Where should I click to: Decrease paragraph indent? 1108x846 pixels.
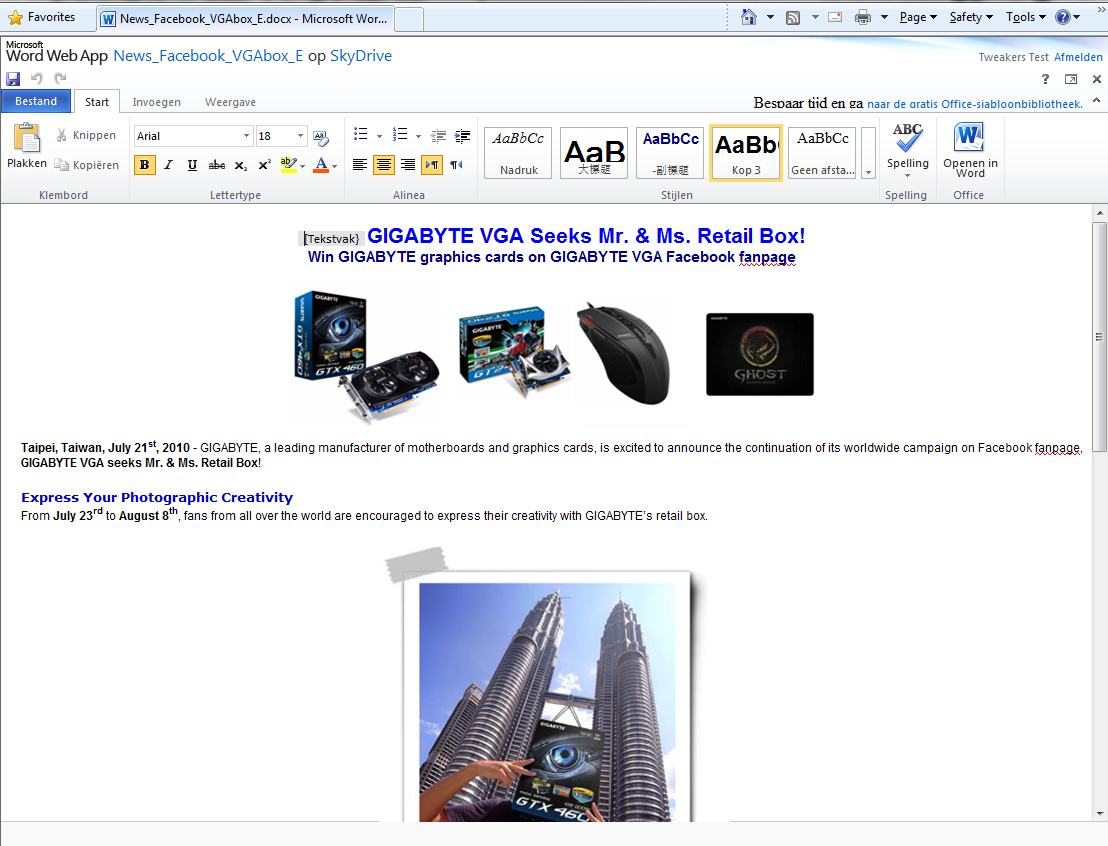[438, 135]
